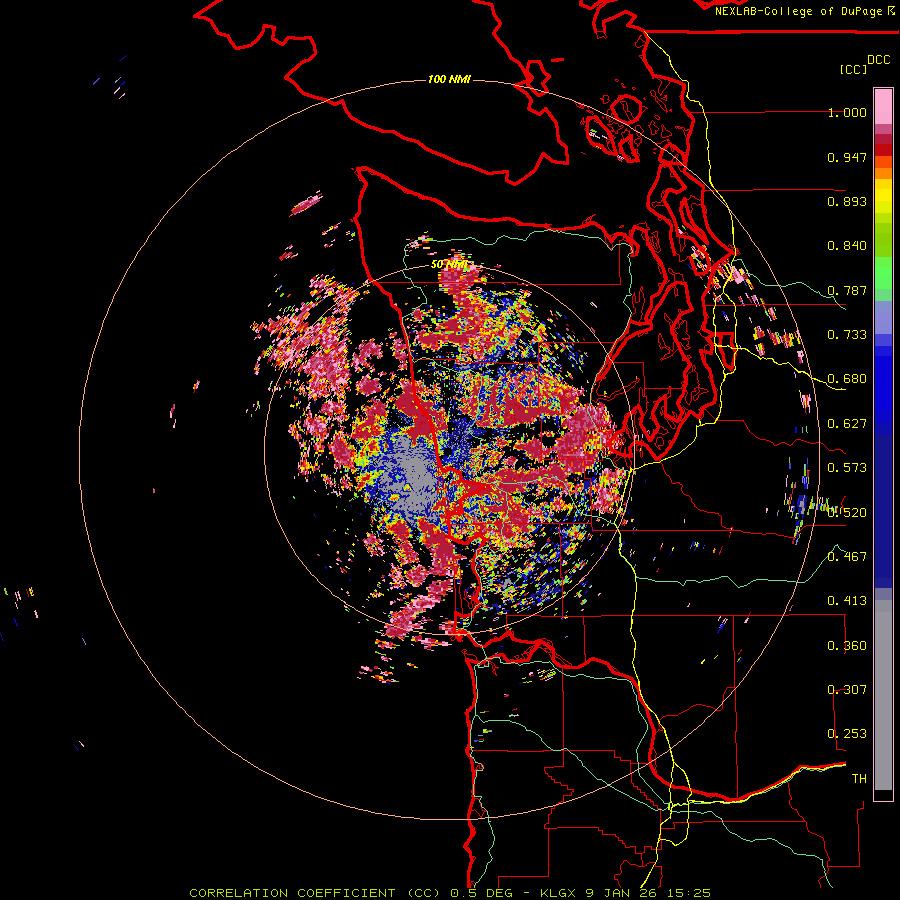Pick the bright green color bar segment
900x900 pixels.
[x=883, y=273]
